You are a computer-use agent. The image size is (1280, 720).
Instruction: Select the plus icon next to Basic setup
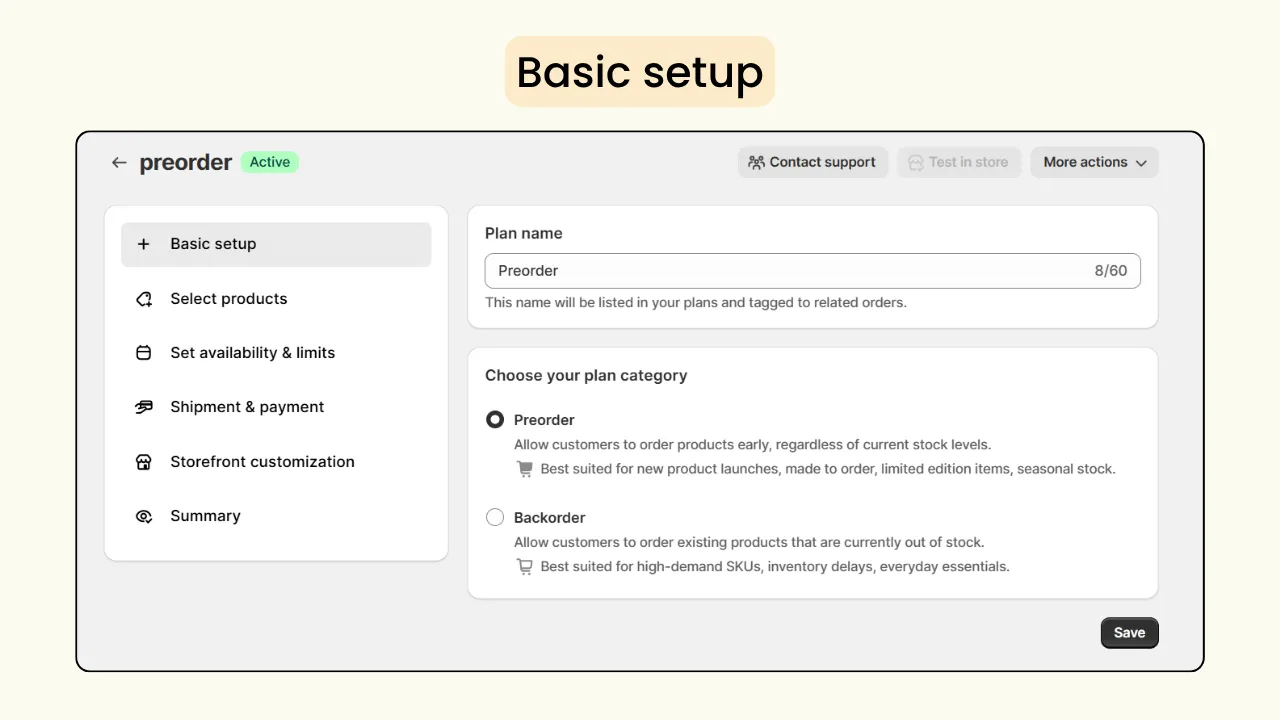click(143, 243)
